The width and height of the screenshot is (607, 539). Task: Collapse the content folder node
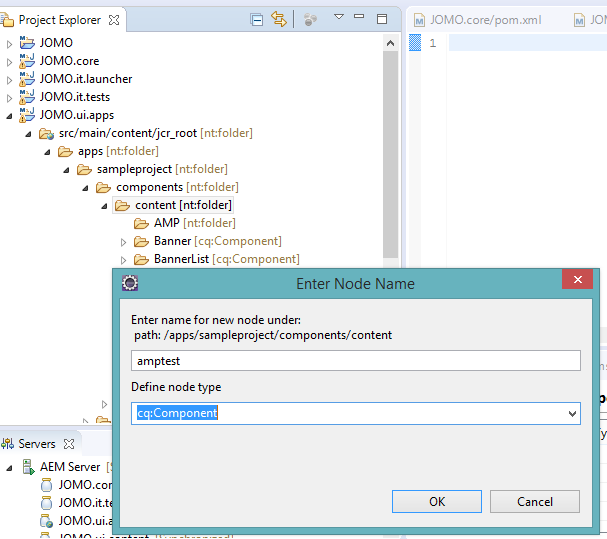(104, 206)
